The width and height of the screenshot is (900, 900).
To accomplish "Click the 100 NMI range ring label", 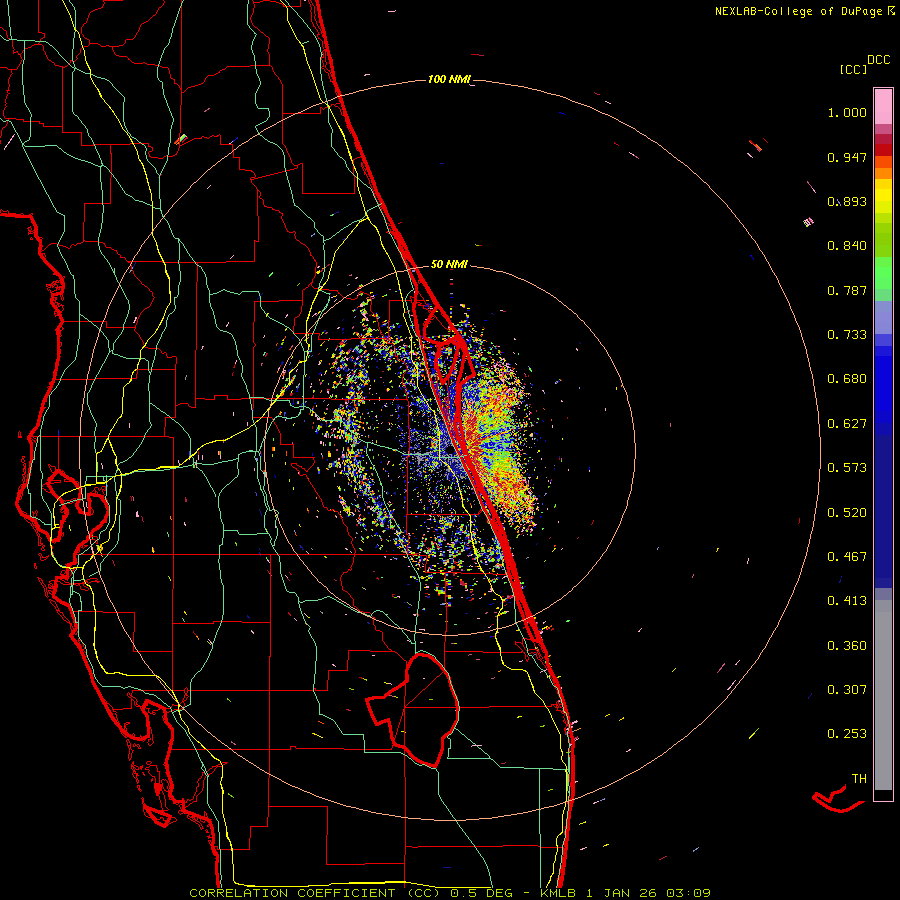I will pos(448,79).
